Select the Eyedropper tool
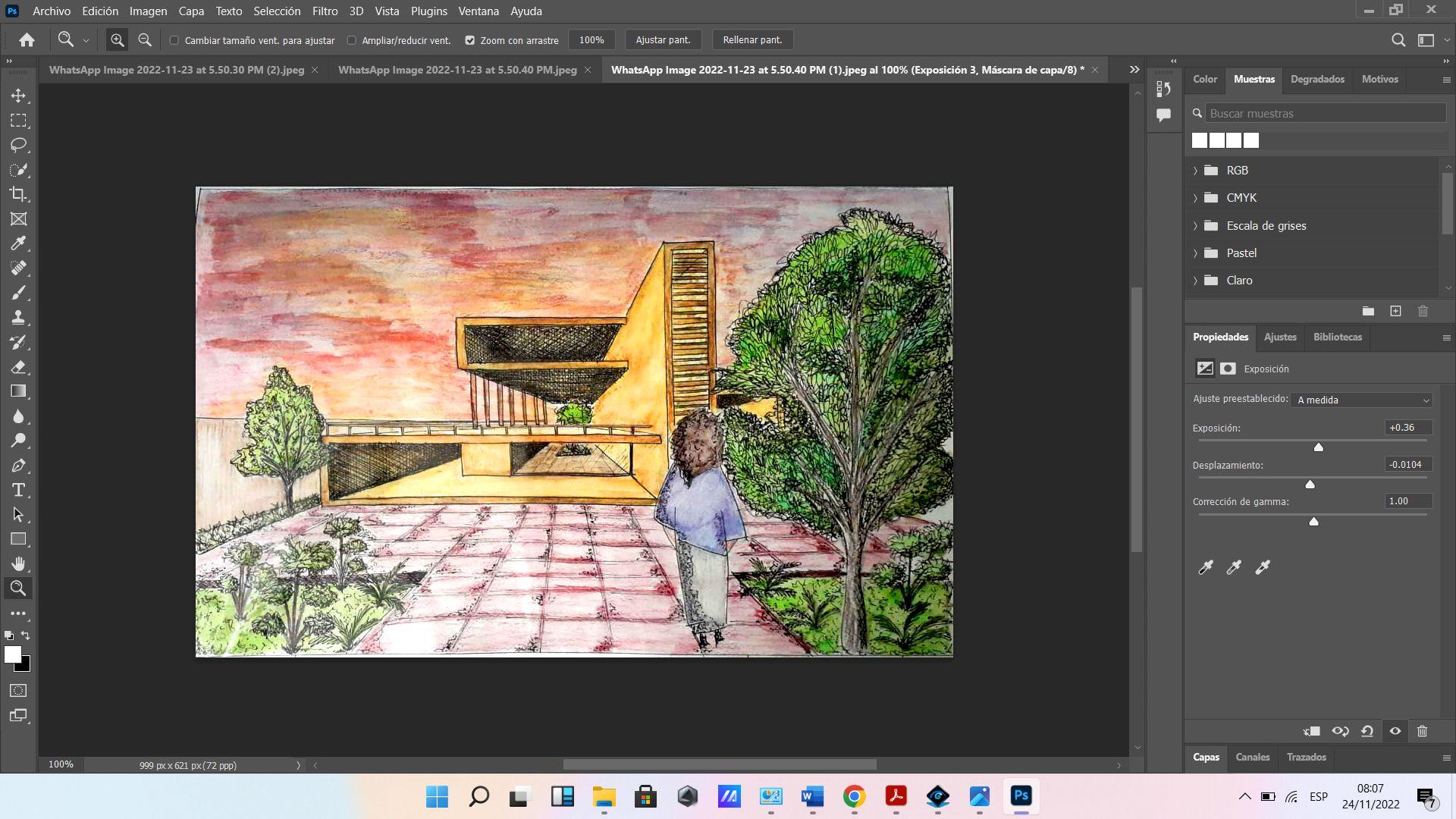 pyautogui.click(x=18, y=243)
